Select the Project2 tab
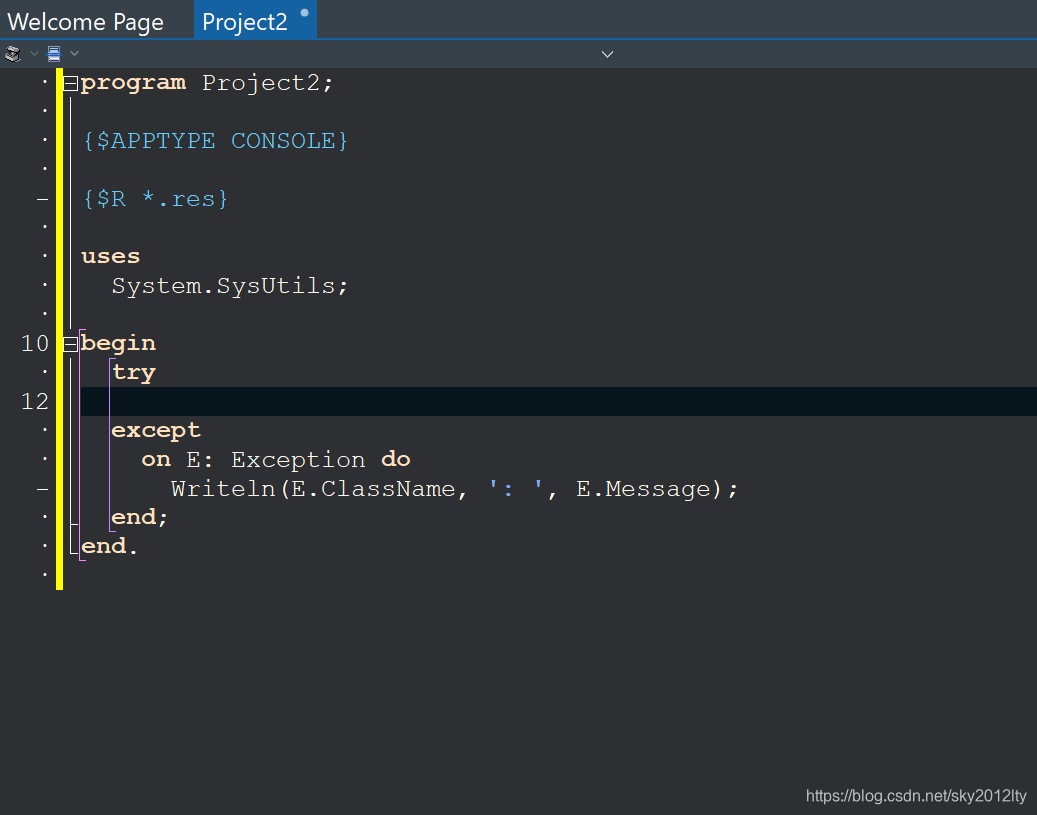The image size is (1037, 815). [x=244, y=19]
